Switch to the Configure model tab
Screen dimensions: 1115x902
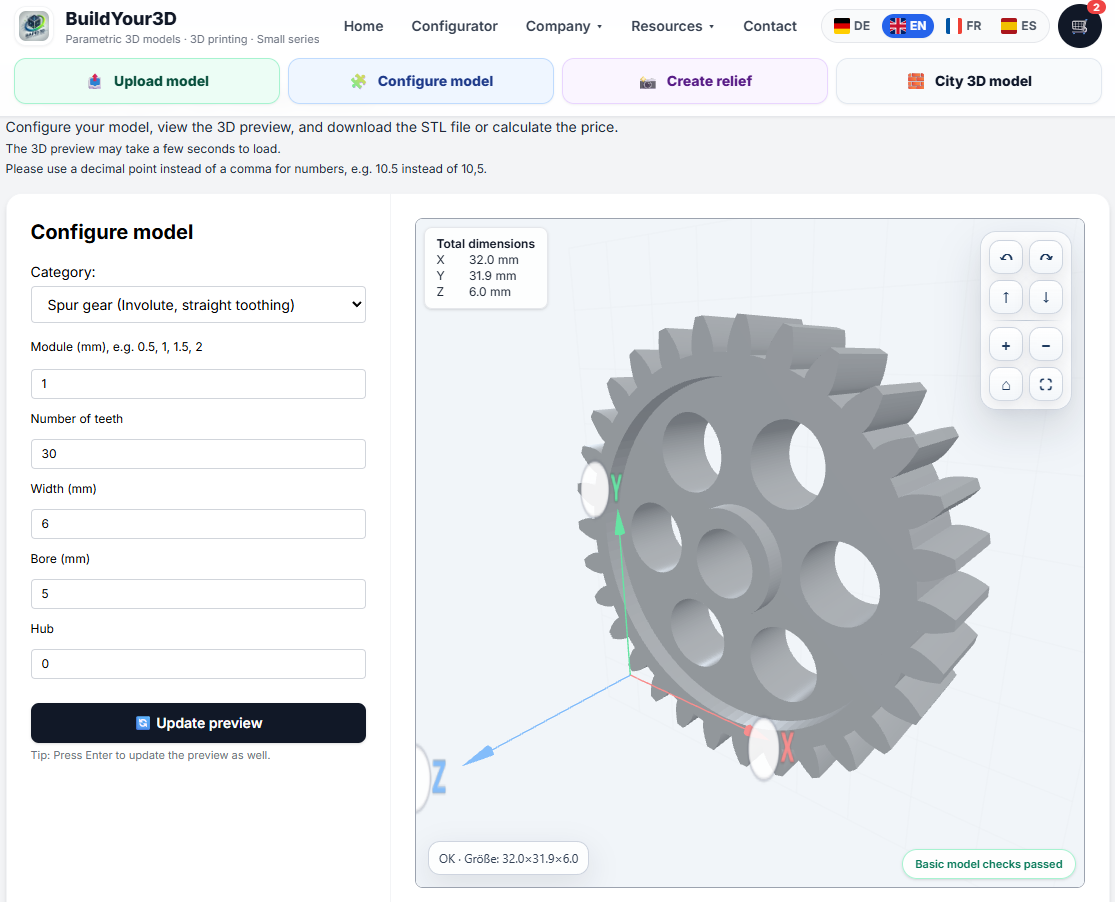click(421, 81)
